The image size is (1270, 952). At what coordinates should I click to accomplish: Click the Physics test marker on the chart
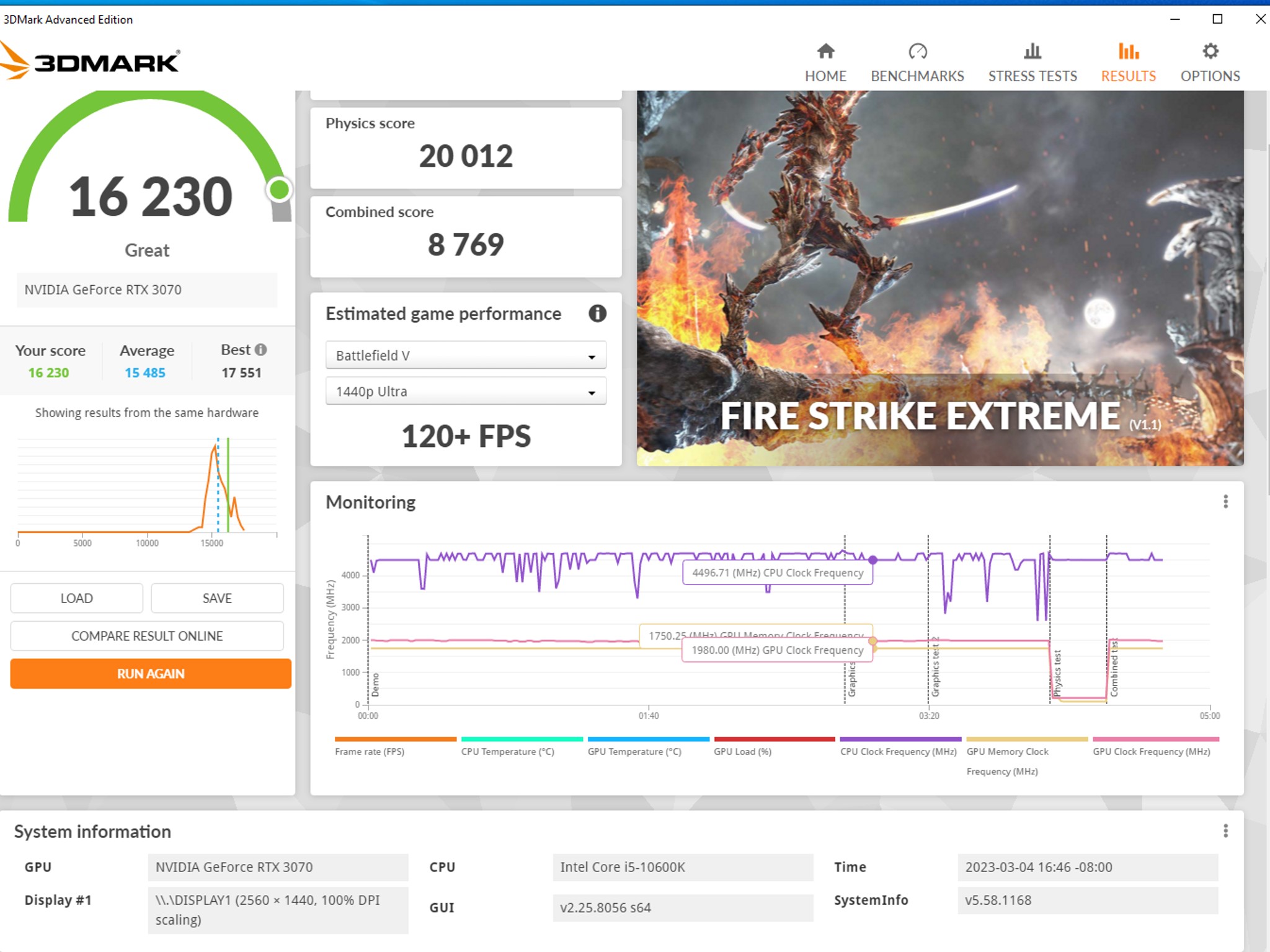pyautogui.click(x=1057, y=672)
